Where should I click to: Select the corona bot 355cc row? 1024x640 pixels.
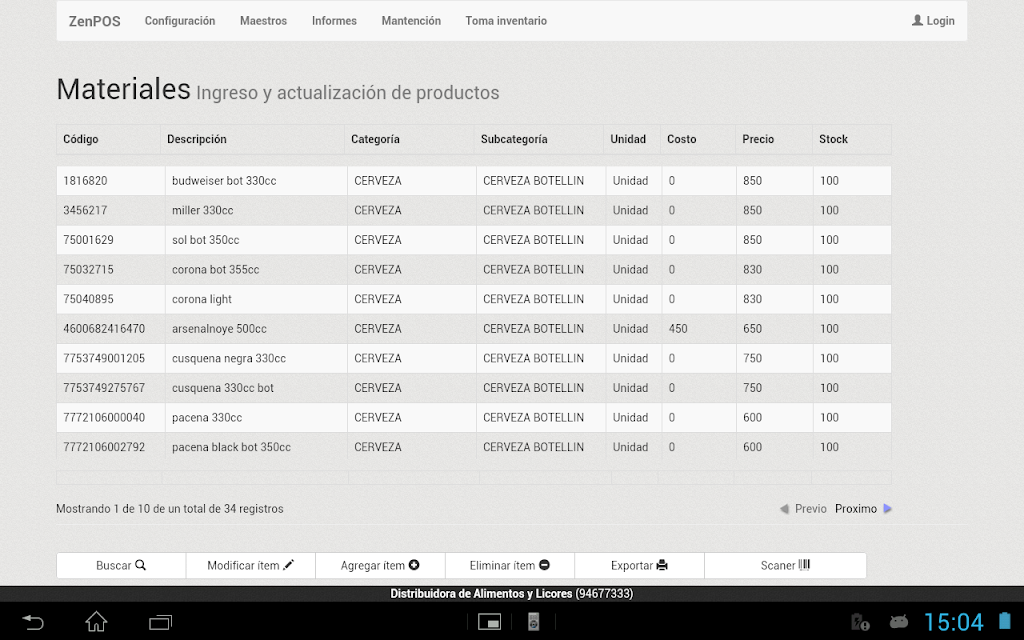(x=473, y=270)
